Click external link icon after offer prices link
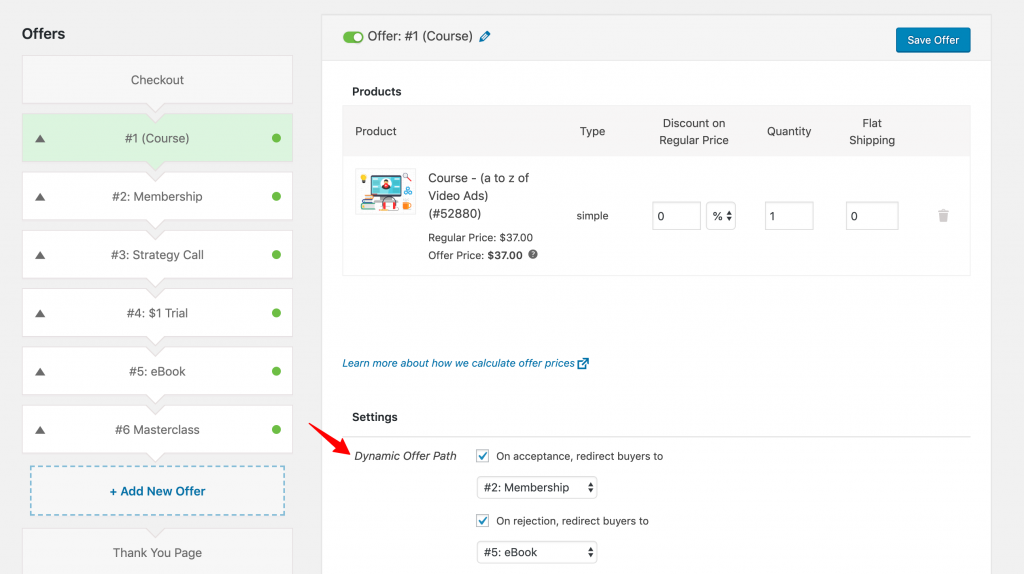Screen dimensions: 1024x574 pos(583,363)
